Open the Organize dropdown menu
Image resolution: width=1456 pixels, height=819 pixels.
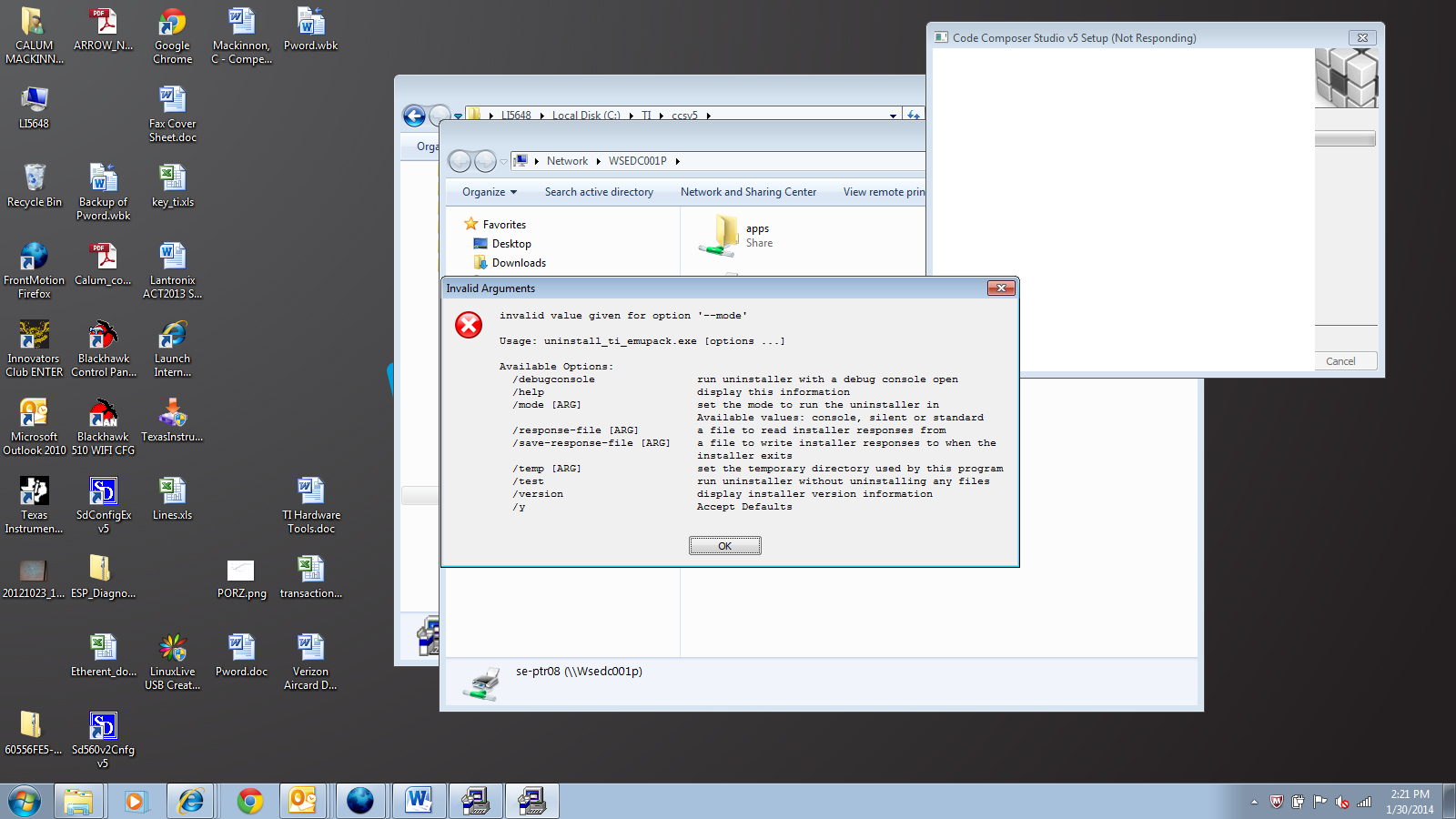click(489, 192)
